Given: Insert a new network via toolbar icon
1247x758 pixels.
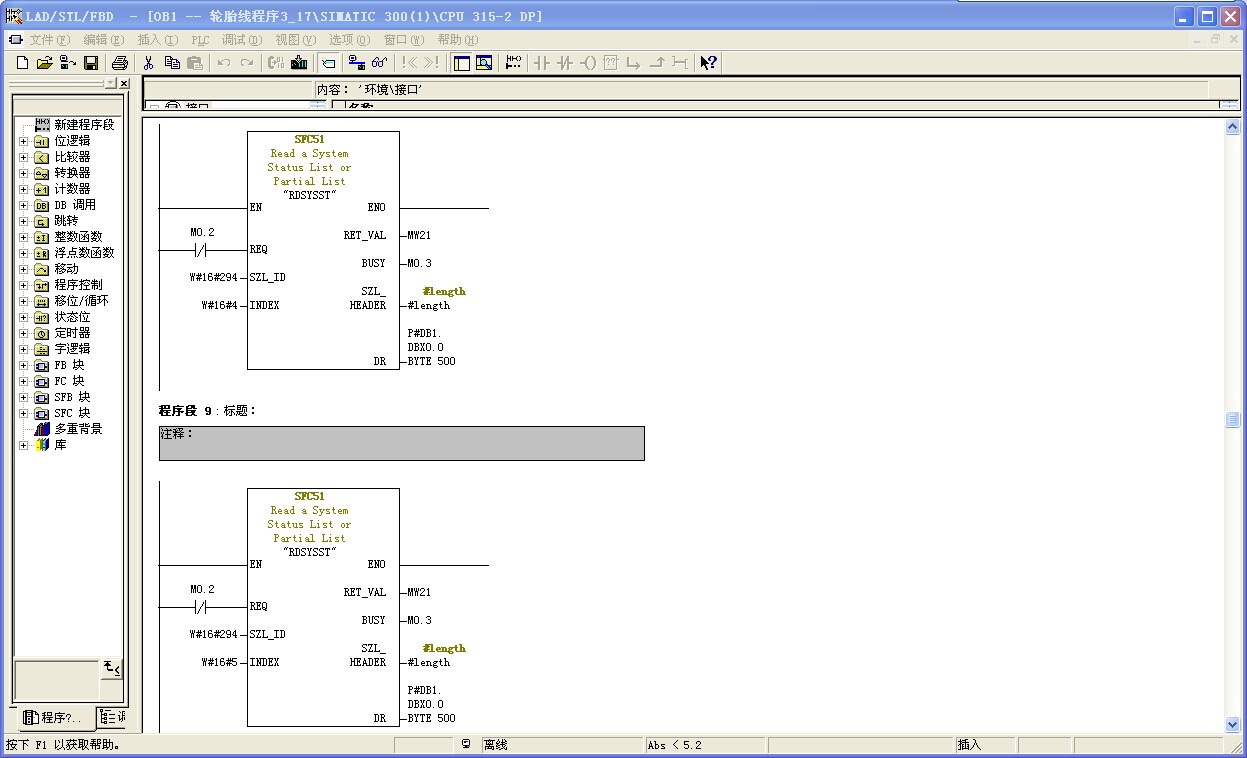Looking at the screenshot, I should point(514,63).
